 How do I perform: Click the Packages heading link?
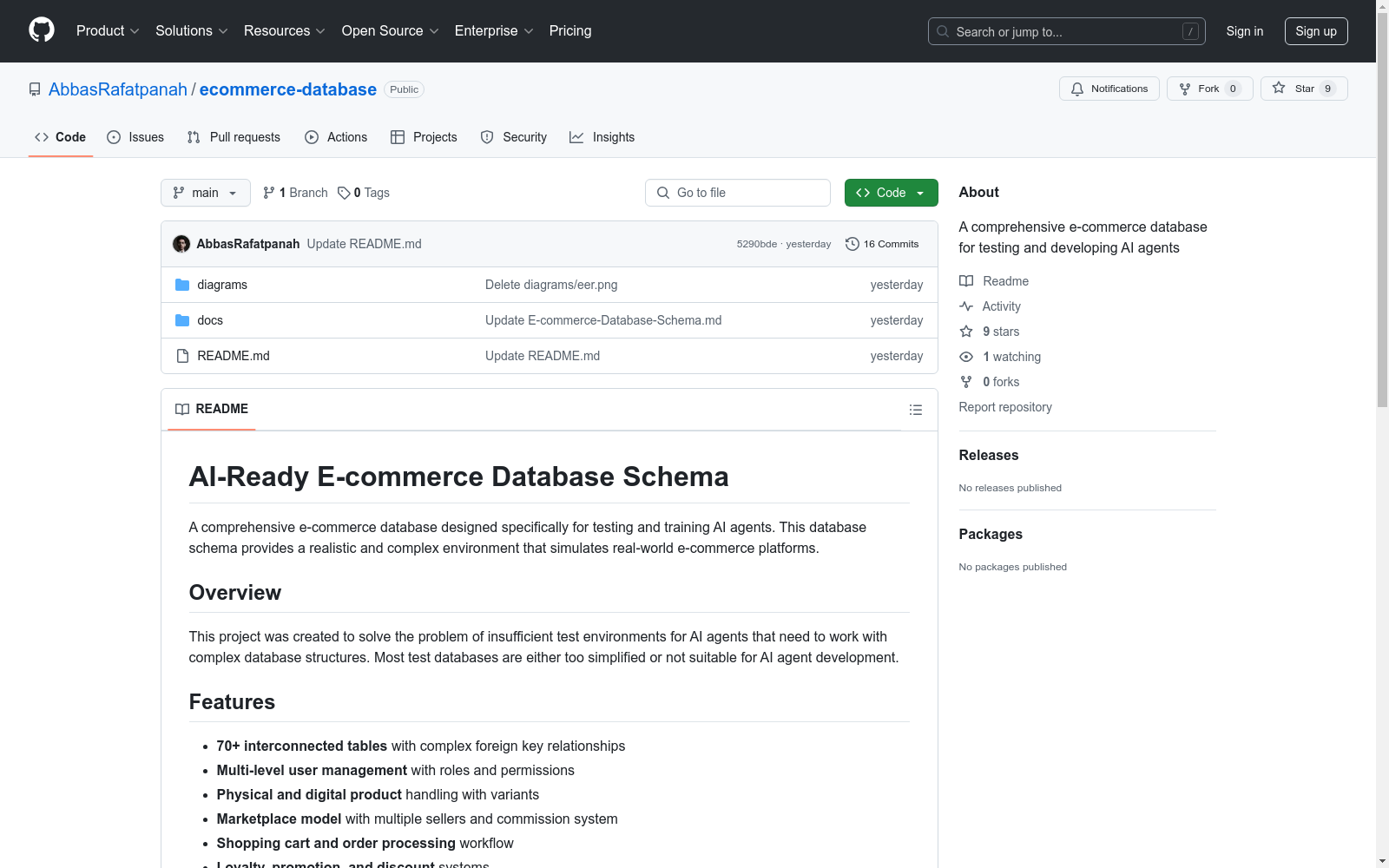[x=991, y=534]
